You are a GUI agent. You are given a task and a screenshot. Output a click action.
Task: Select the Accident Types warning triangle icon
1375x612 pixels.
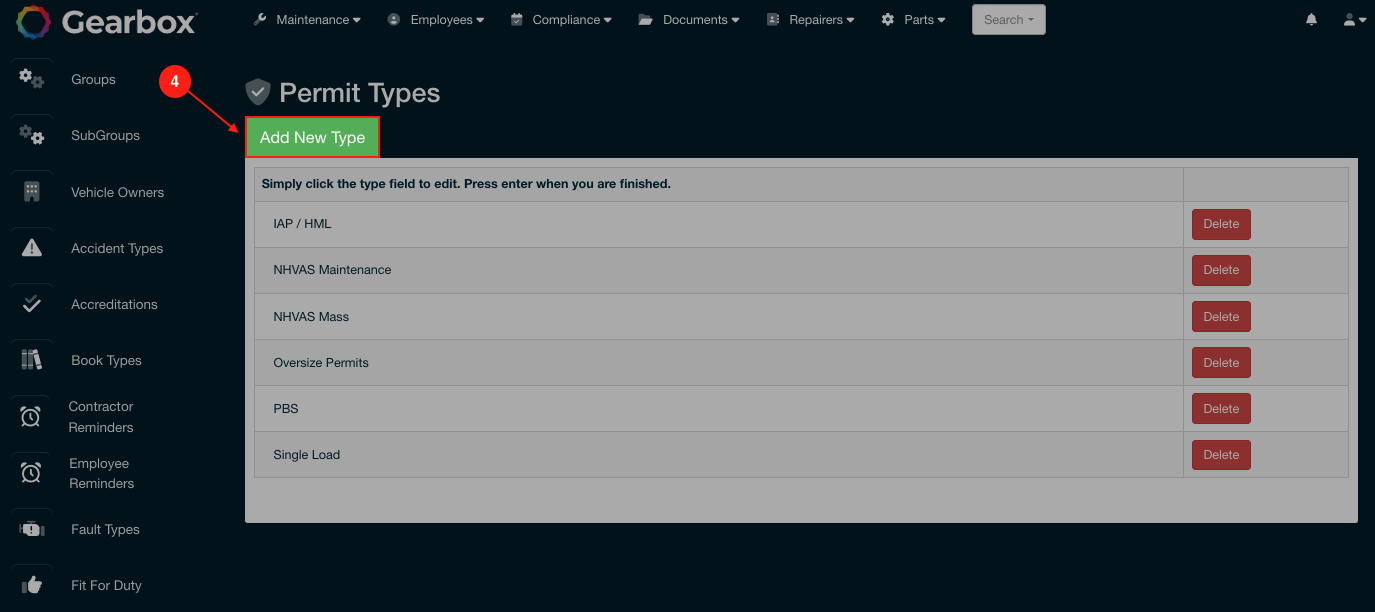click(x=32, y=248)
